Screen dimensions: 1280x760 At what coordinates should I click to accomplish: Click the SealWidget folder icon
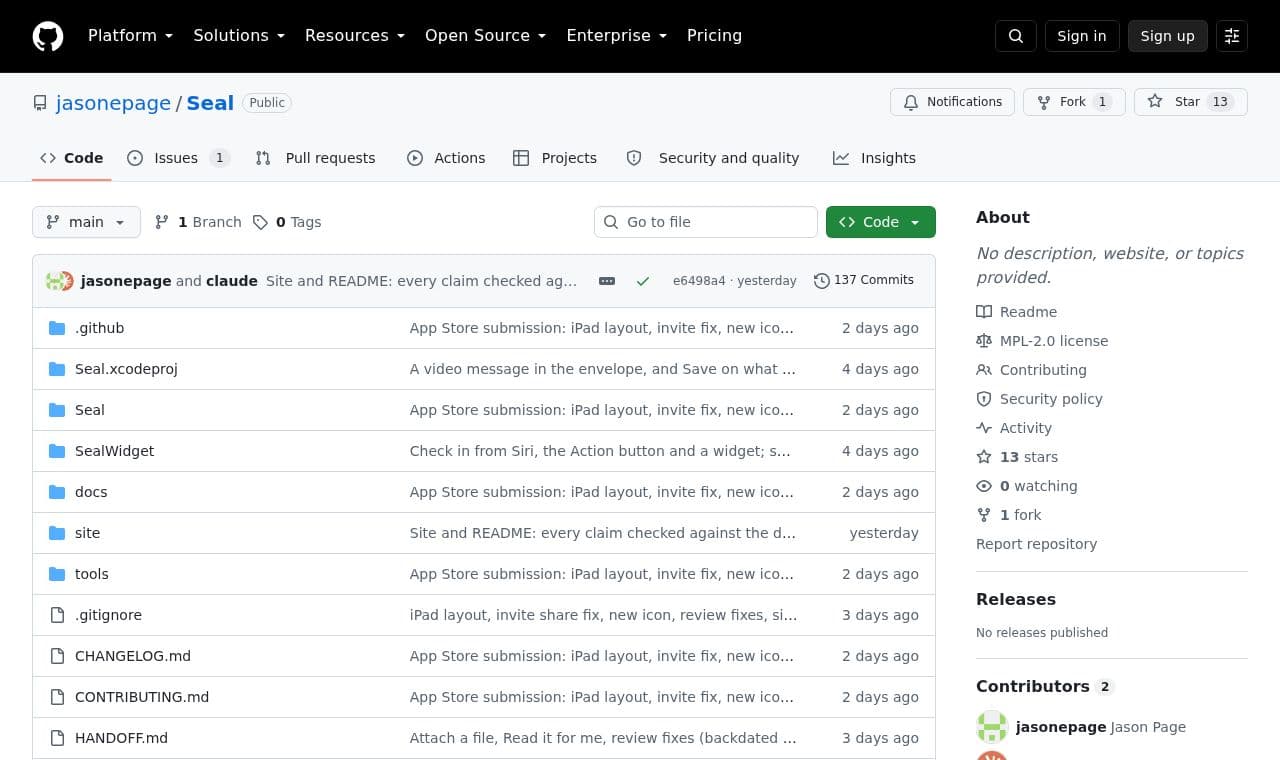pyautogui.click(x=57, y=451)
